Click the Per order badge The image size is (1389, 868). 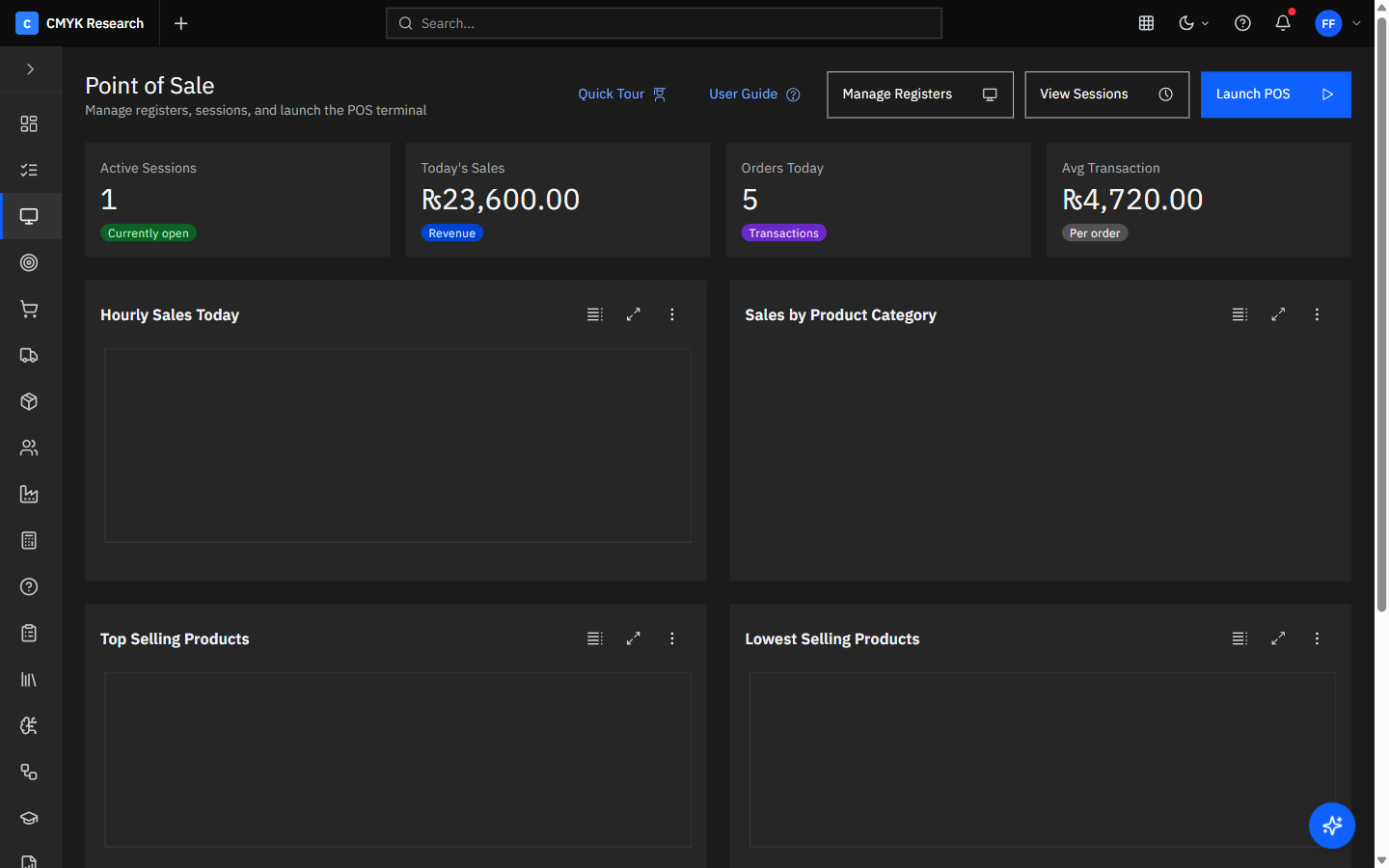(1095, 233)
